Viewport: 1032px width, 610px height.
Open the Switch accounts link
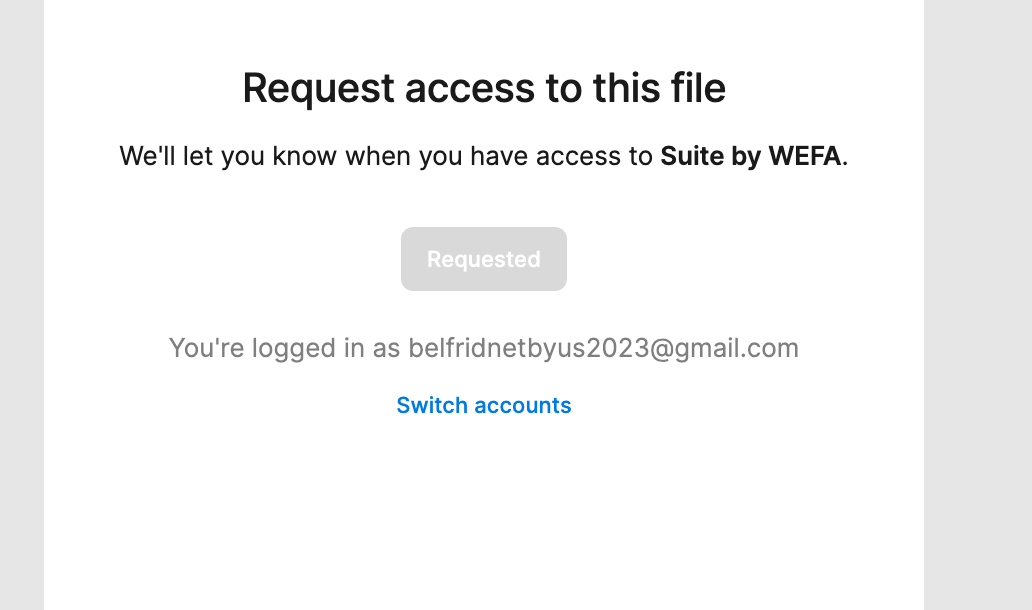pos(484,405)
